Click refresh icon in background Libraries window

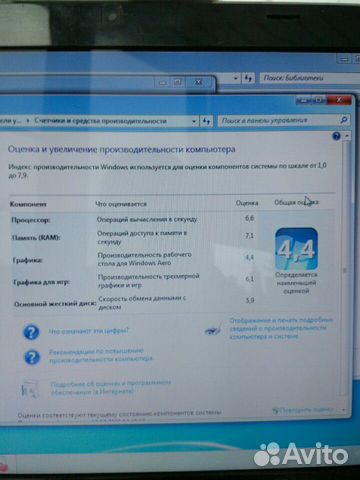[248, 78]
